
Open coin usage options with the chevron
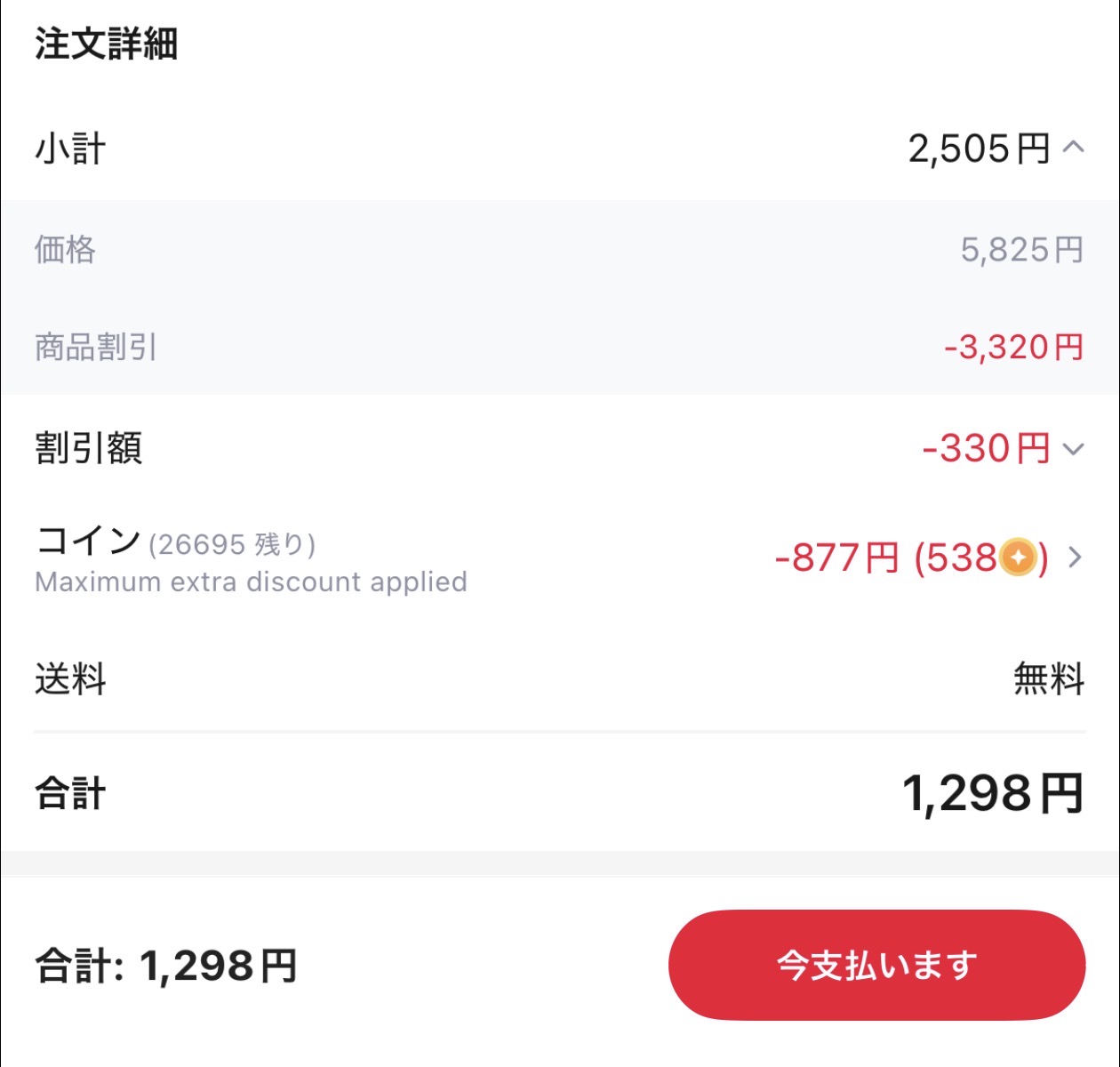[1076, 558]
